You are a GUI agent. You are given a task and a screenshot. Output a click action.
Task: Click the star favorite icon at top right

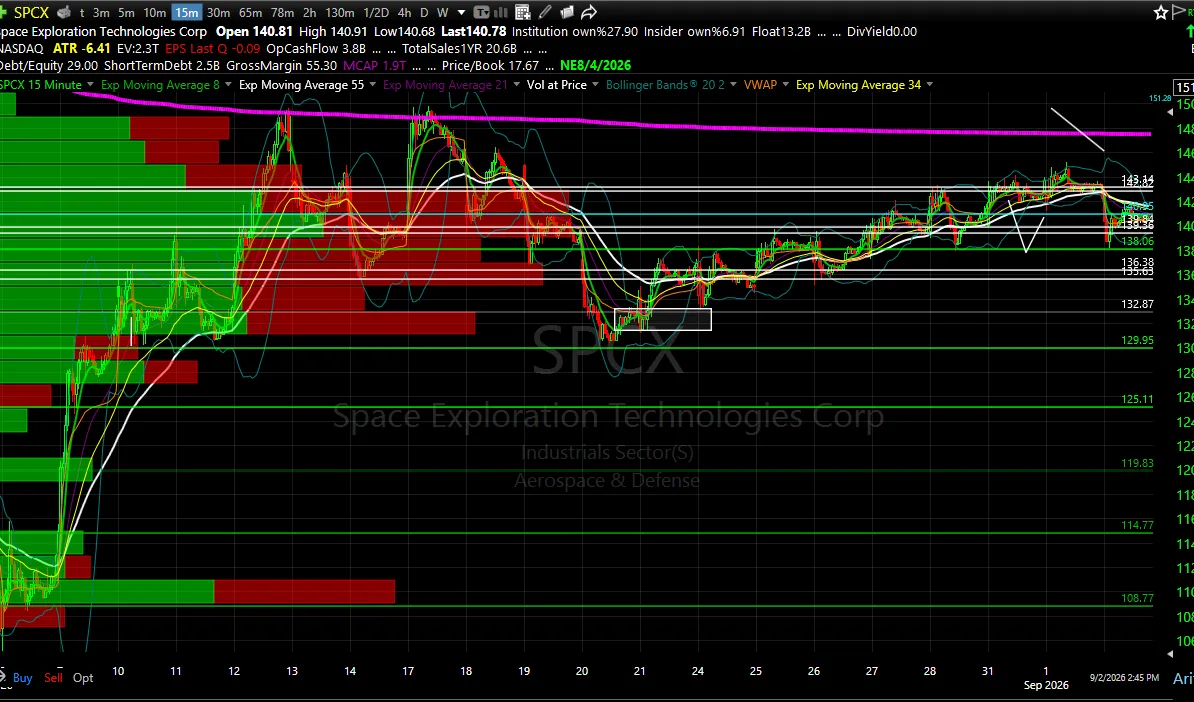1160,12
